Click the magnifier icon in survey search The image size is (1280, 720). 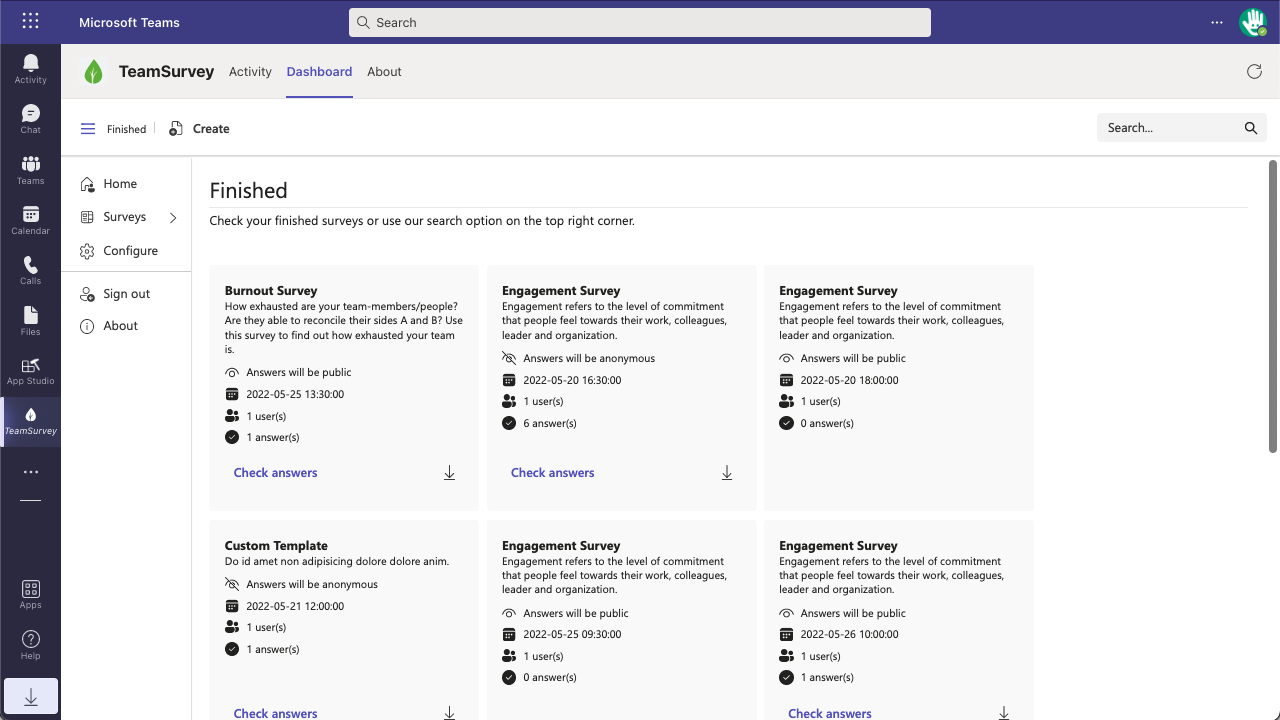tap(1250, 128)
